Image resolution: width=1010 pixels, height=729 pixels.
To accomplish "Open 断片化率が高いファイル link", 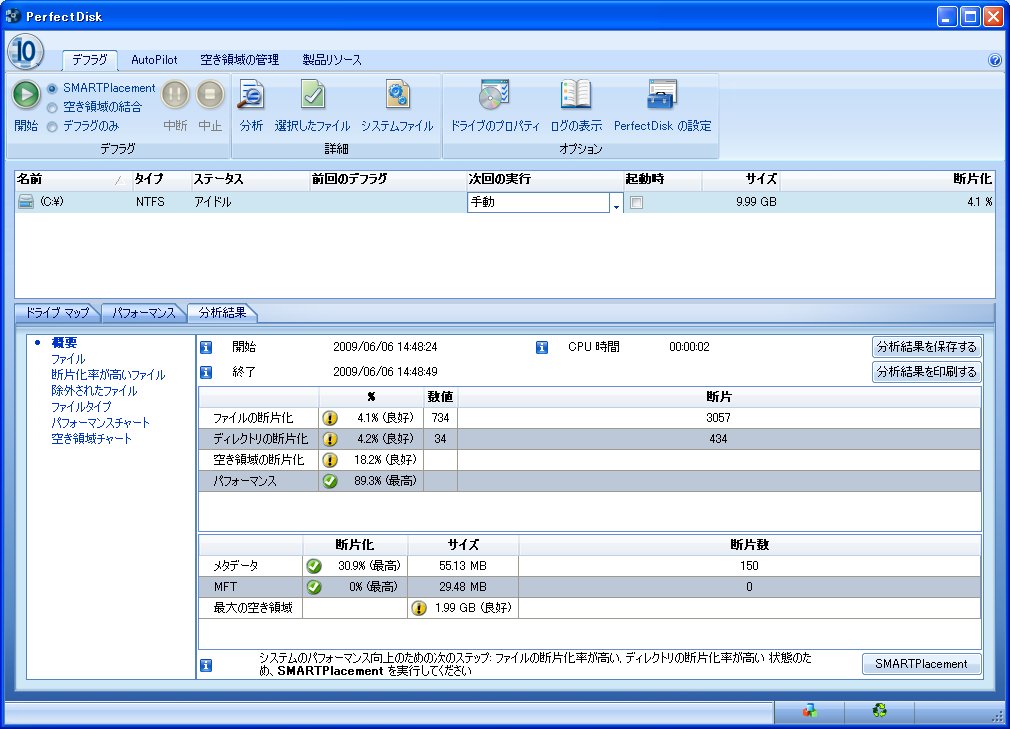I will 108,375.
